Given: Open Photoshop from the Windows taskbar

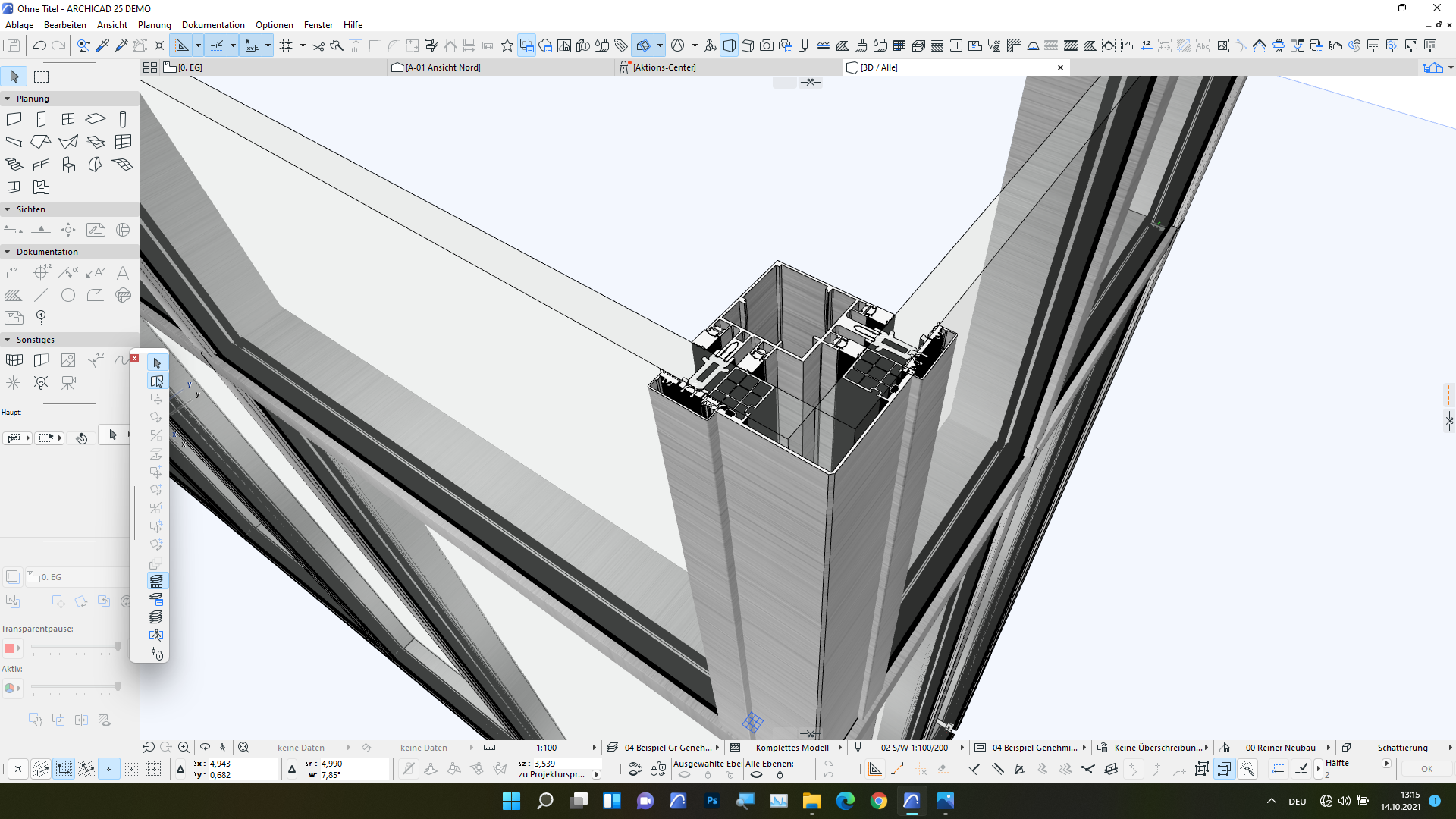Looking at the screenshot, I should click(711, 801).
